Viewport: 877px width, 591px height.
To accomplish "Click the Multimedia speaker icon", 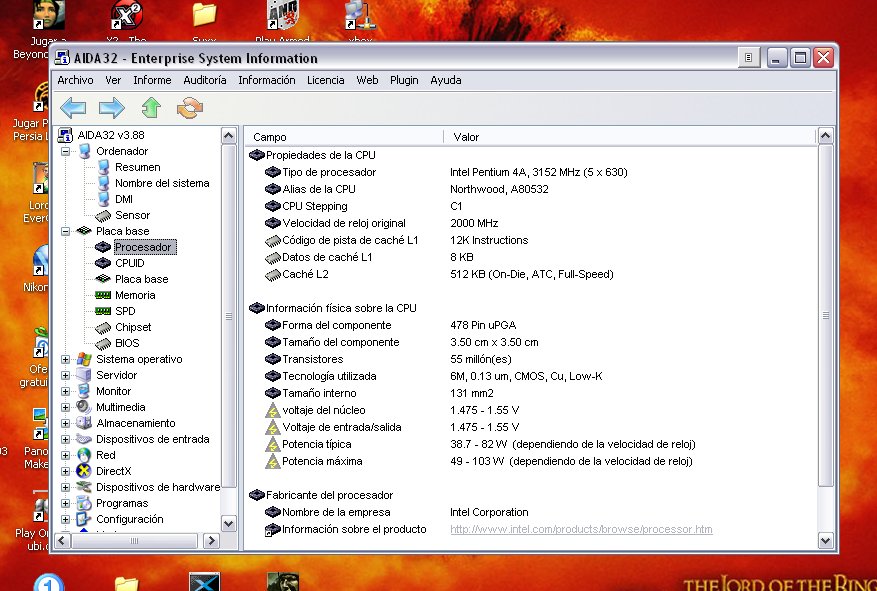I will [84, 407].
